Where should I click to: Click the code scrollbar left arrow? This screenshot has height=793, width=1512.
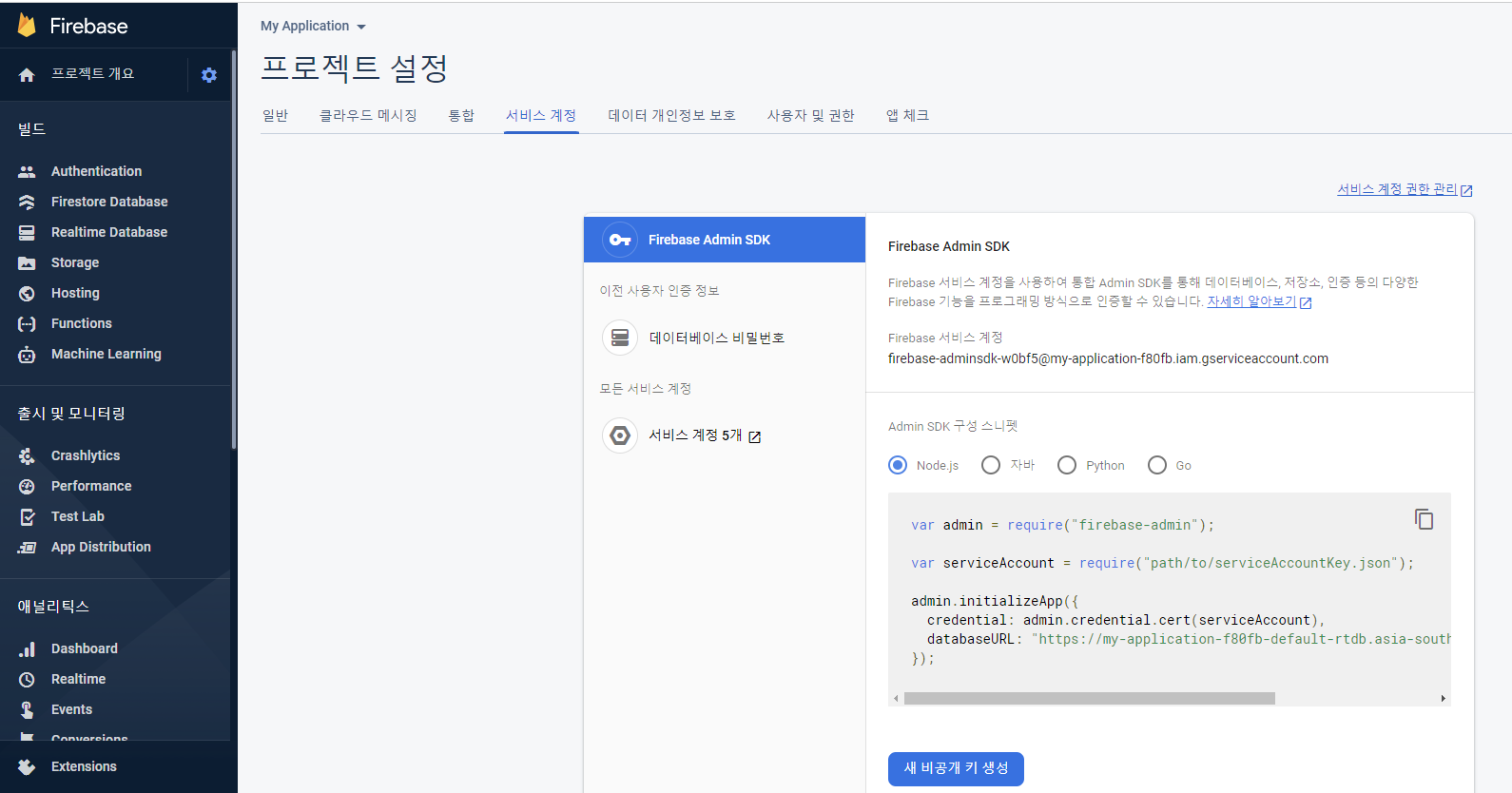click(896, 698)
